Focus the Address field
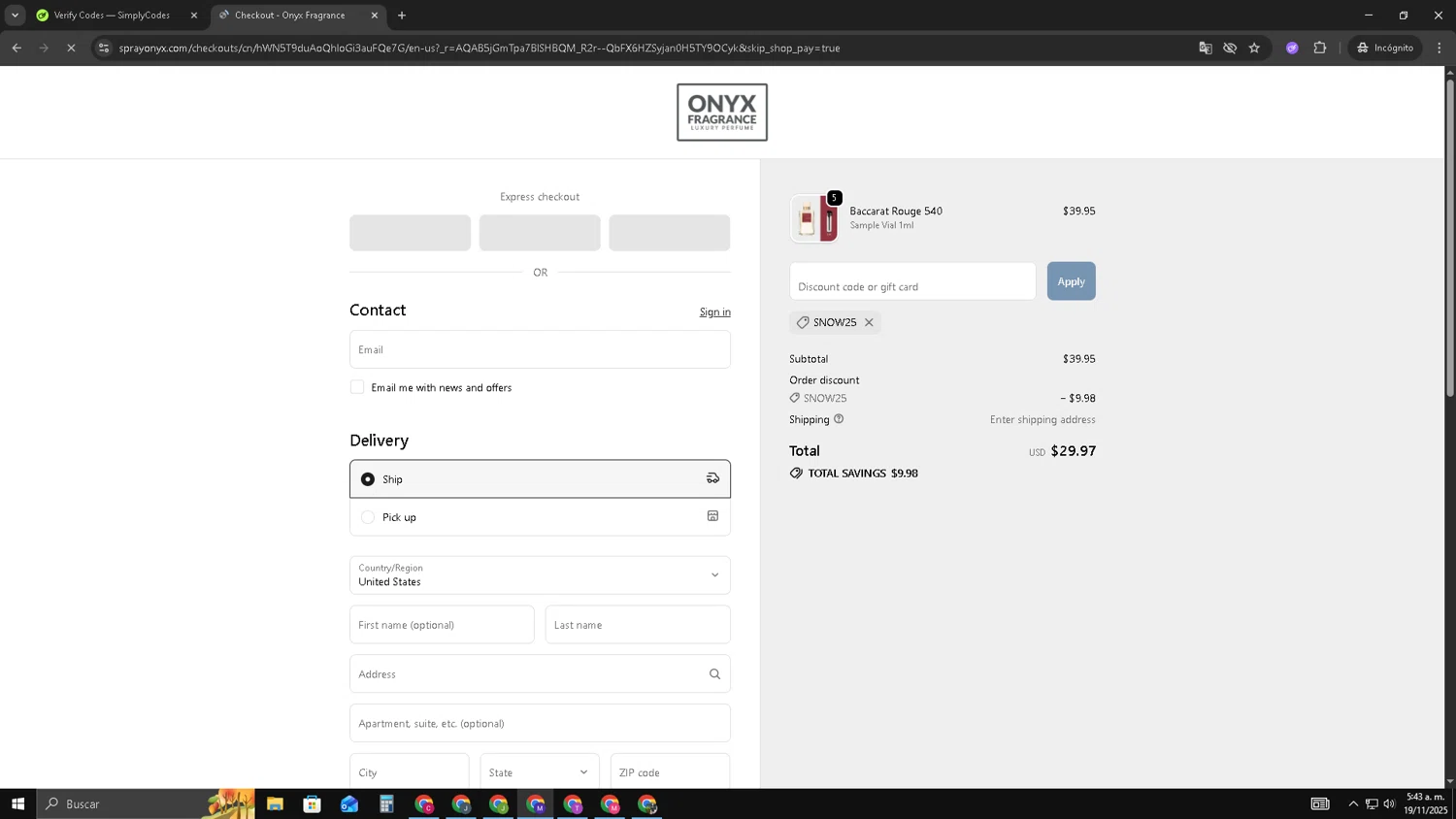1456x819 pixels. coord(540,673)
